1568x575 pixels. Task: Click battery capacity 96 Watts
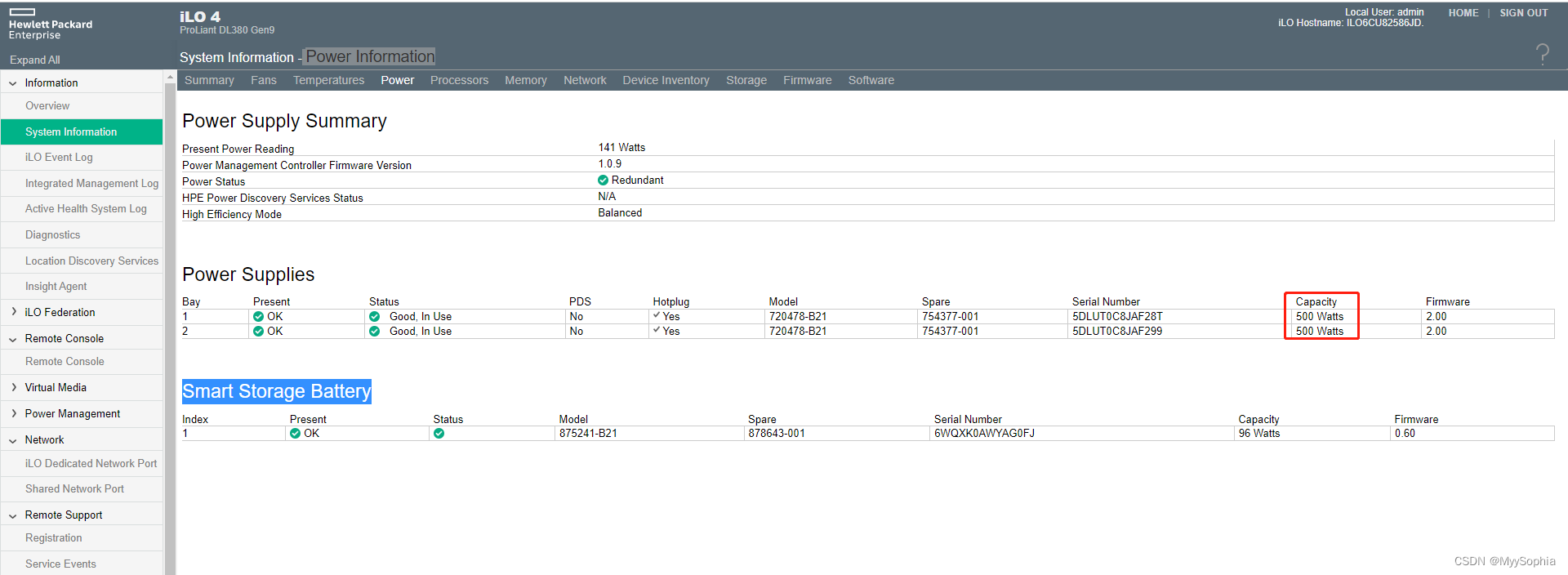point(1259,434)
